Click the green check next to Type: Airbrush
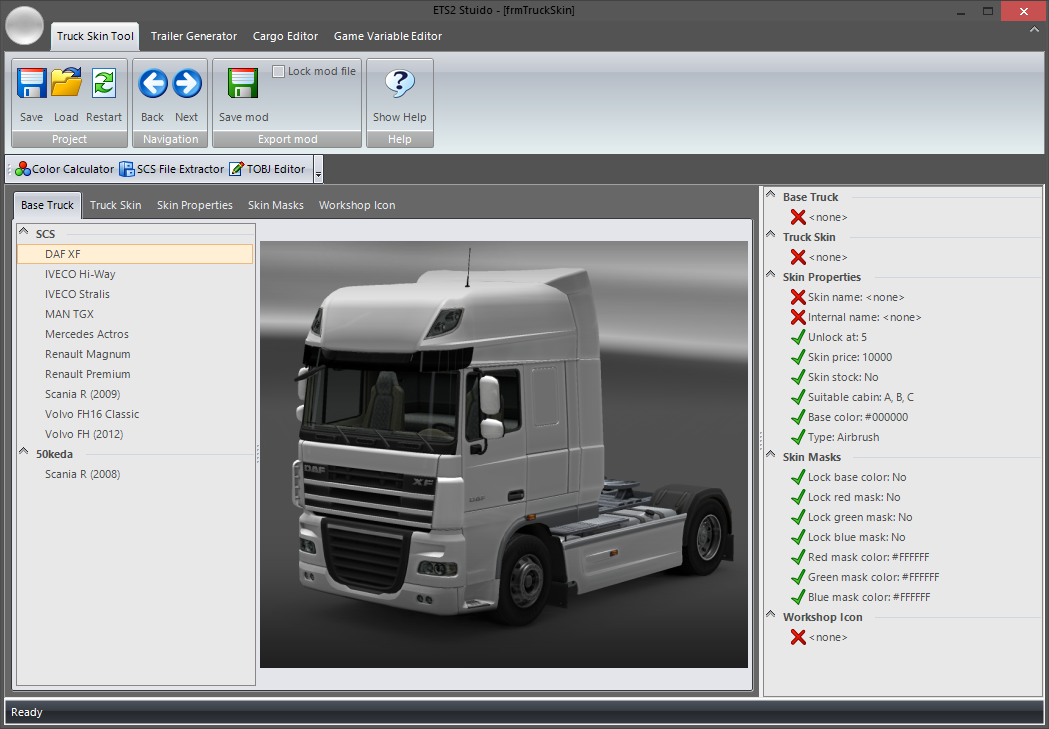 point(797,437)
